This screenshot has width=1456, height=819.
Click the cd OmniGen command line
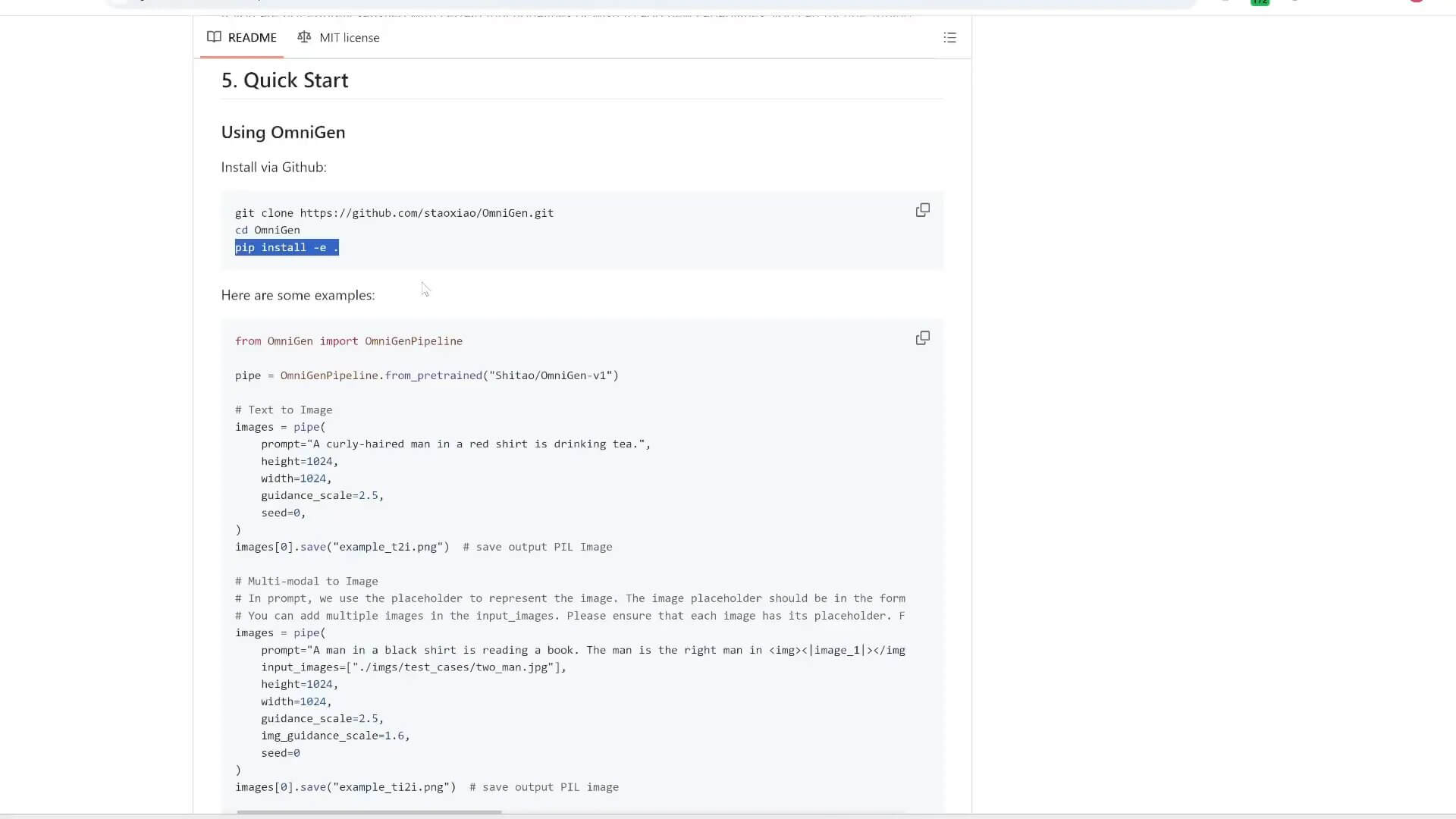point(267,230)
